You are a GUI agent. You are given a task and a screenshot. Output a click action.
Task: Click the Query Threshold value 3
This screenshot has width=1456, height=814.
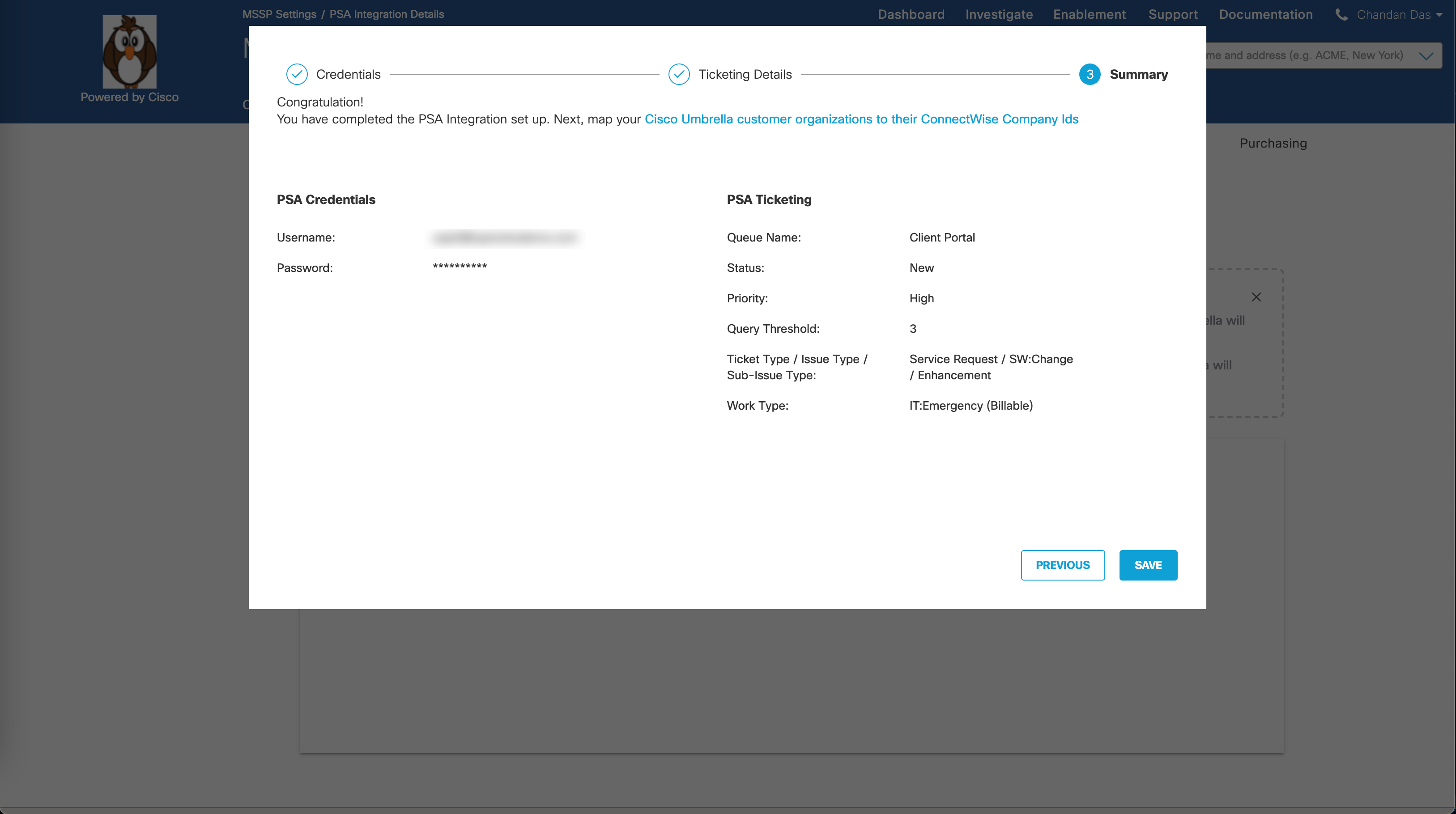pos(912,329)
